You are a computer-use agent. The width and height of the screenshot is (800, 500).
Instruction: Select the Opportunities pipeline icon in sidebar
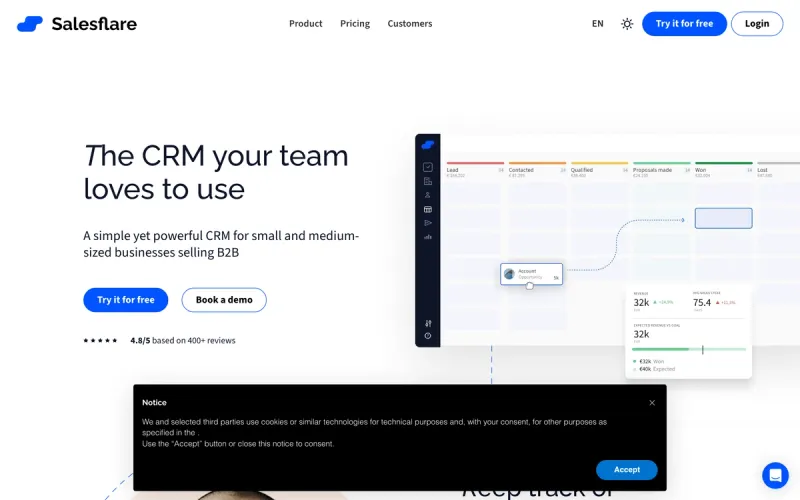pyautogui.click(x=428, y=209)
